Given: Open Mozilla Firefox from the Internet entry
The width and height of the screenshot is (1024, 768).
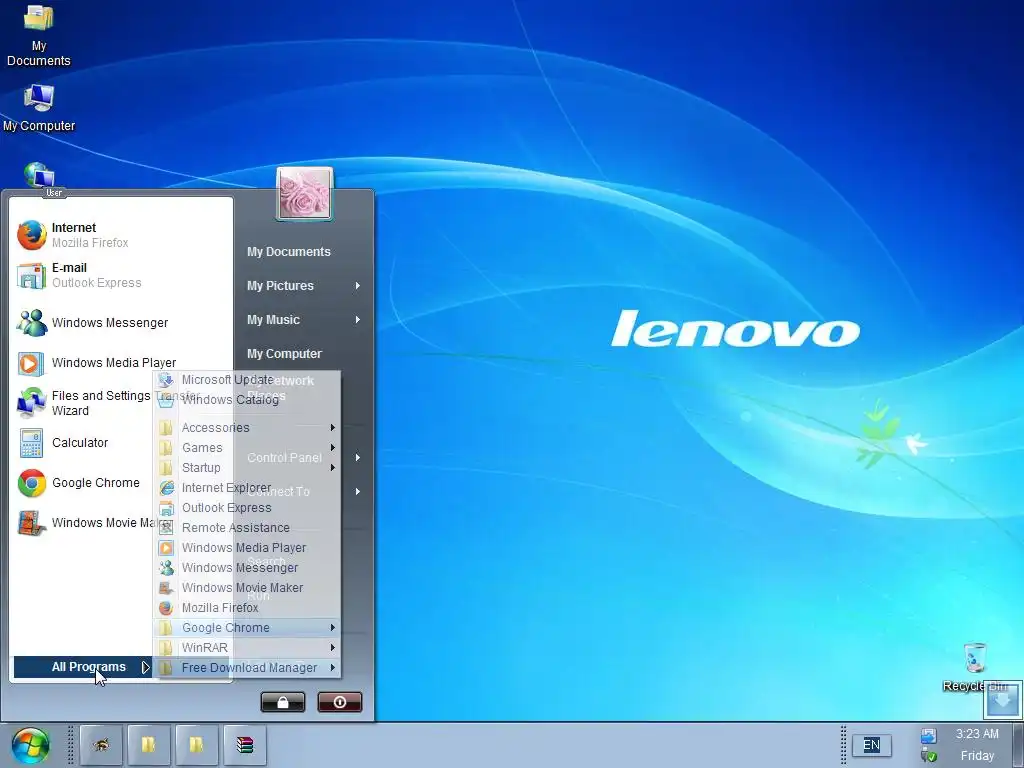Looking at the screenshot, I should (121, 235).
